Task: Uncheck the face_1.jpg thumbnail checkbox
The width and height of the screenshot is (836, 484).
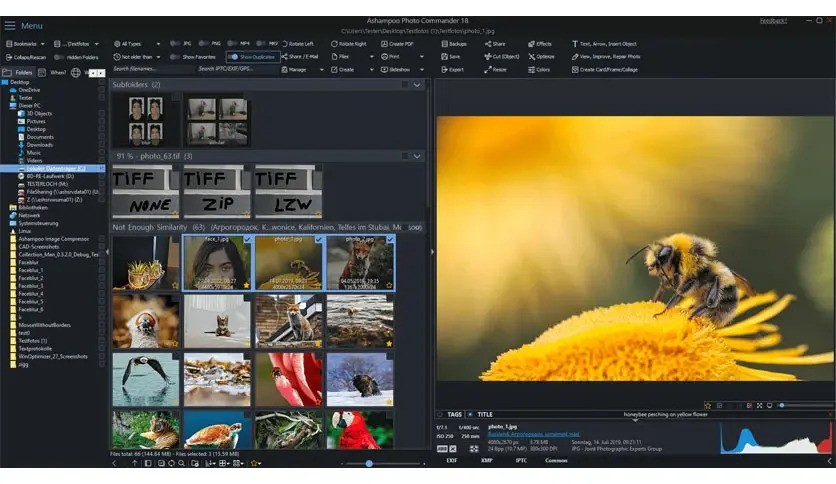Action: click(x=247, y=240)
